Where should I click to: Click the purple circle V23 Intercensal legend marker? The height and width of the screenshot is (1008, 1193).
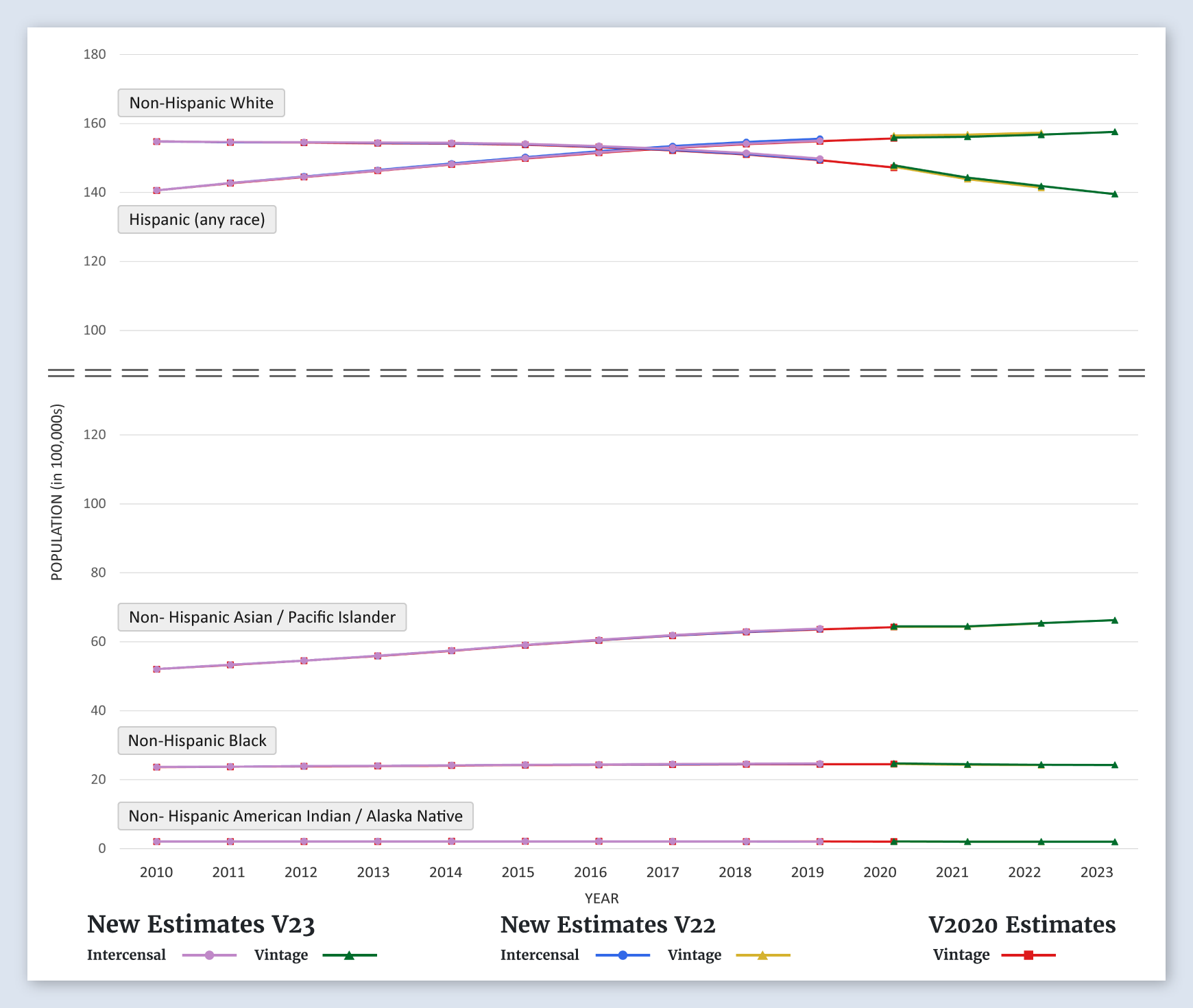[x=210, y=955]
